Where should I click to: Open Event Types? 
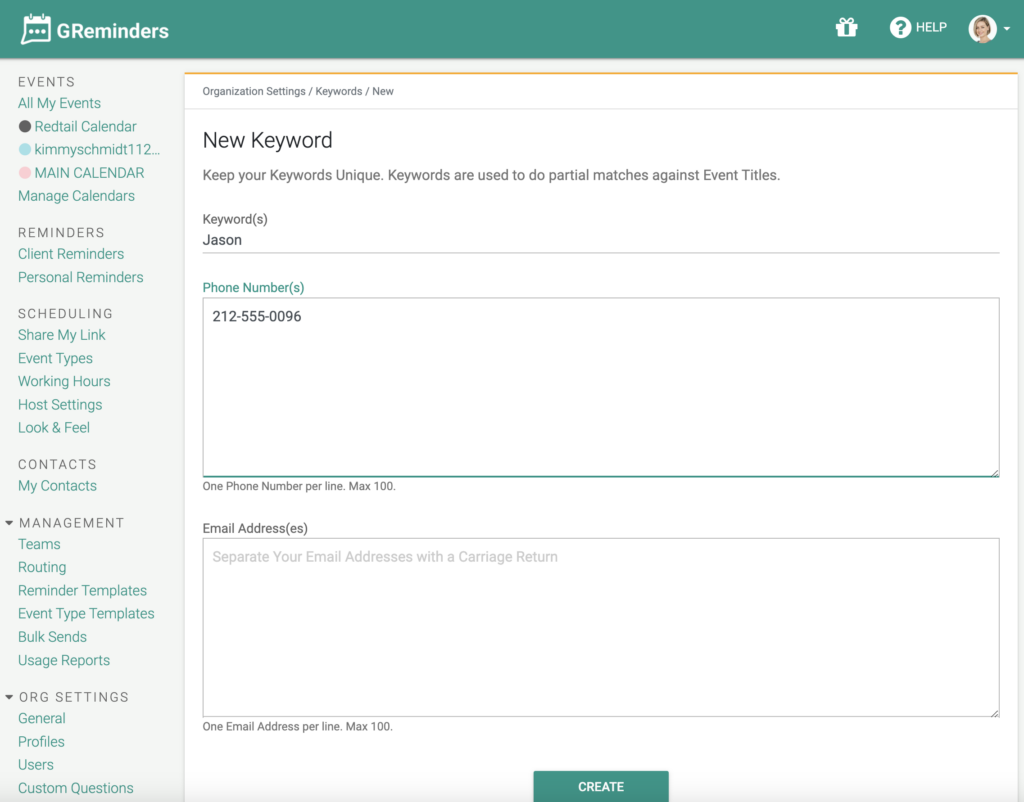coord(56,359)
